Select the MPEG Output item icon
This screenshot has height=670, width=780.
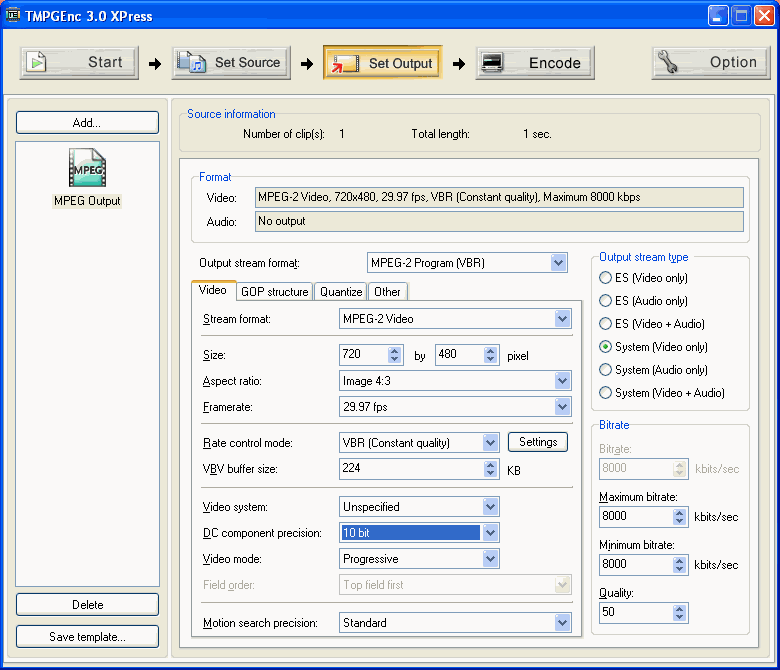(88, 168)
